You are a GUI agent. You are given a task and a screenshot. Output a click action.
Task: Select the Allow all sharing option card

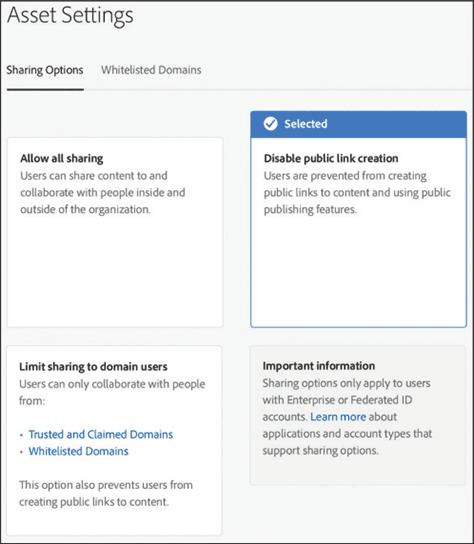click(115, 232)
